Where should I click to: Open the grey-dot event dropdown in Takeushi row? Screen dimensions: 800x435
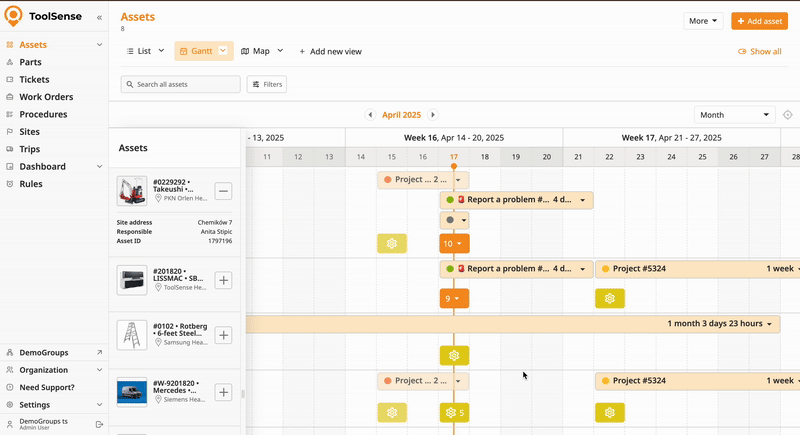pyautogui.click(x=463, y=220)
